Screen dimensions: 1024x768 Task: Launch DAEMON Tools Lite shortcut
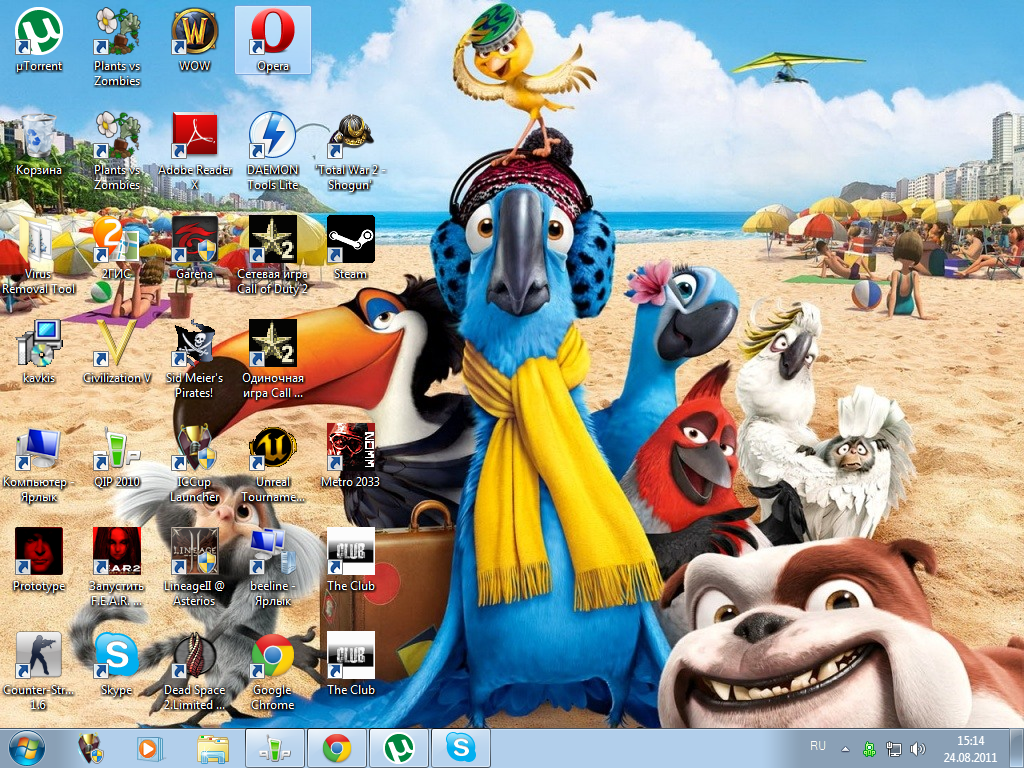tap(272, 152)
